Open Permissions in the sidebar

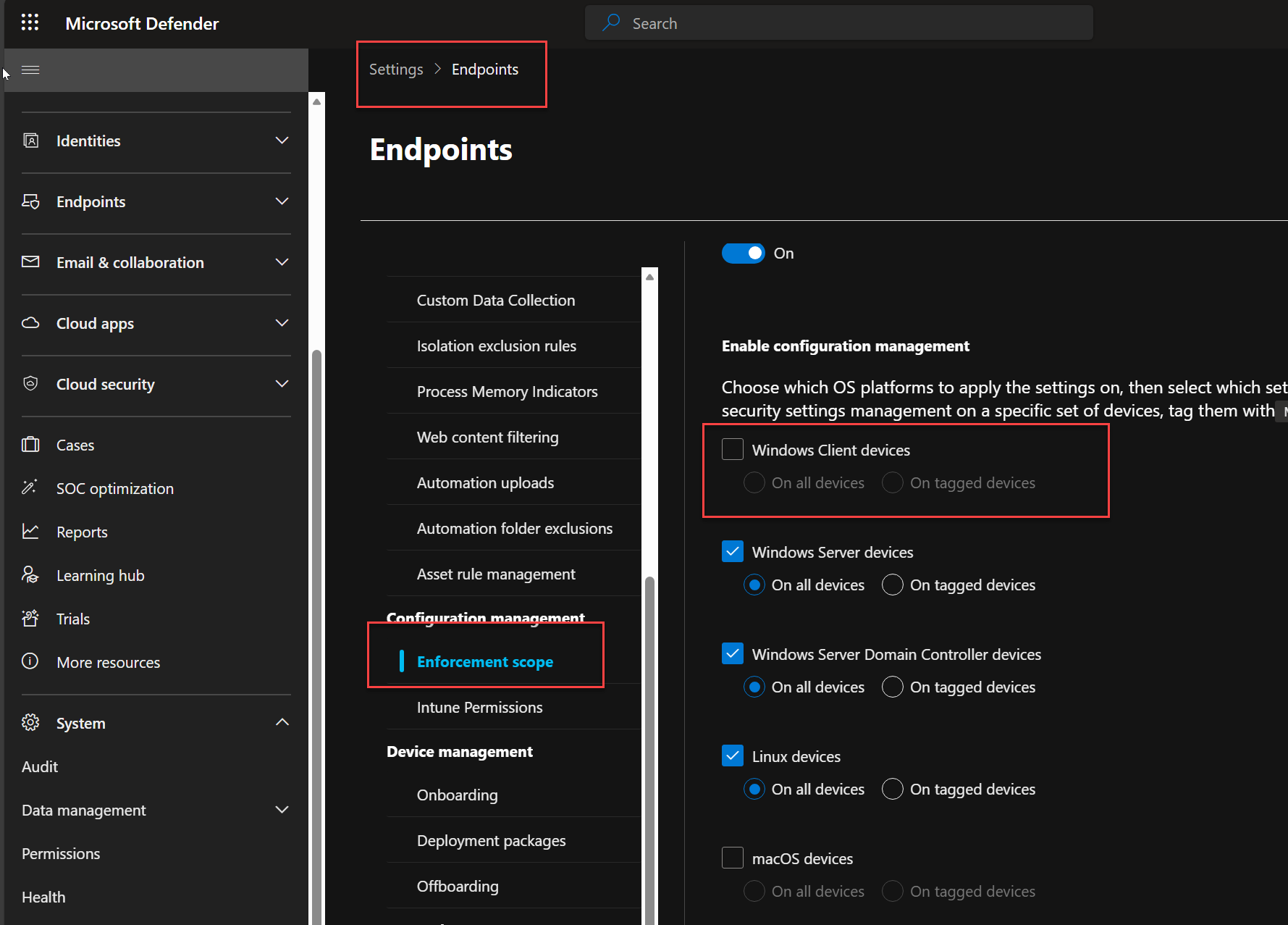61,853
